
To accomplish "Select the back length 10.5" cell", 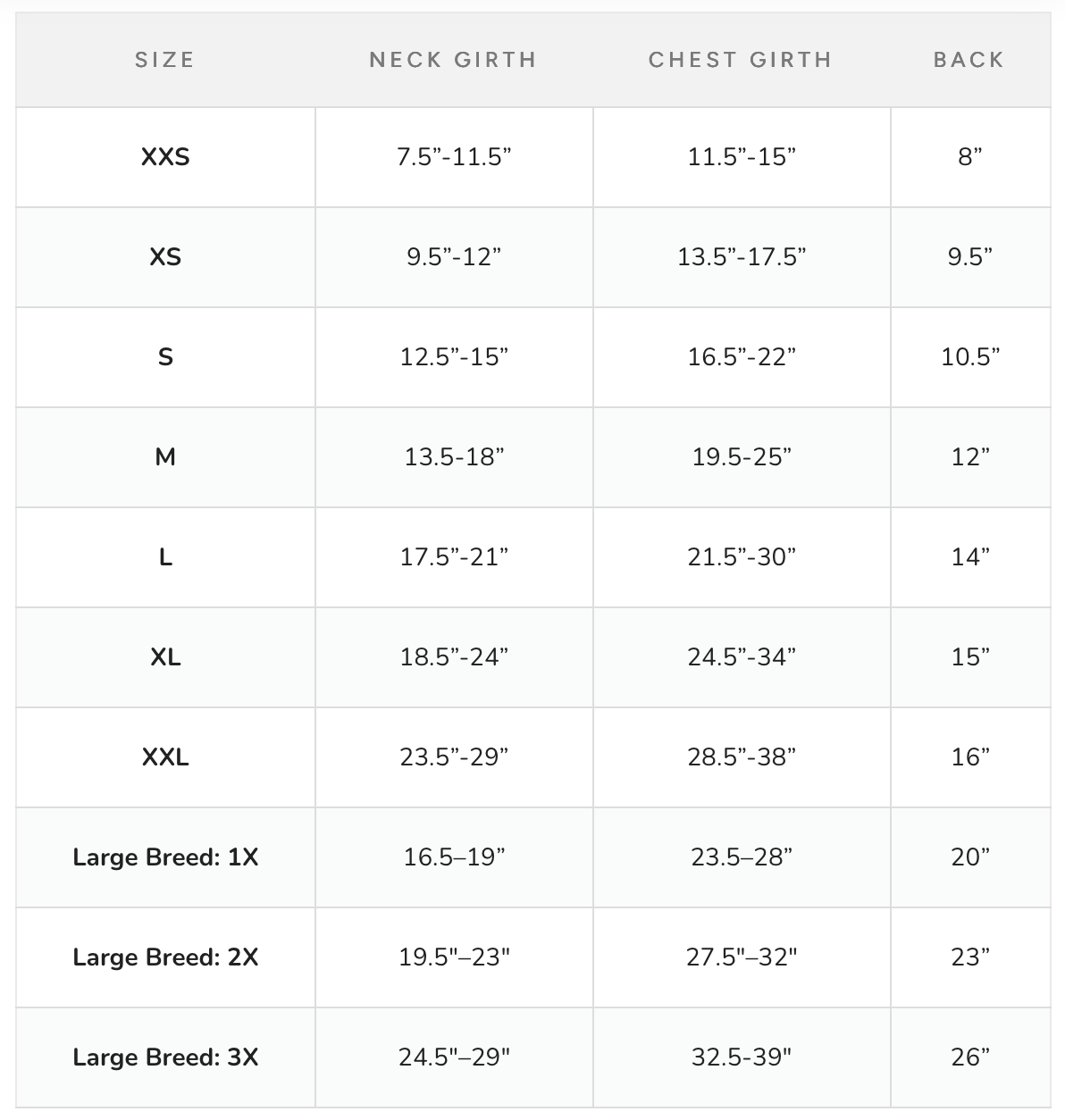I will click(x=970, y=357).
